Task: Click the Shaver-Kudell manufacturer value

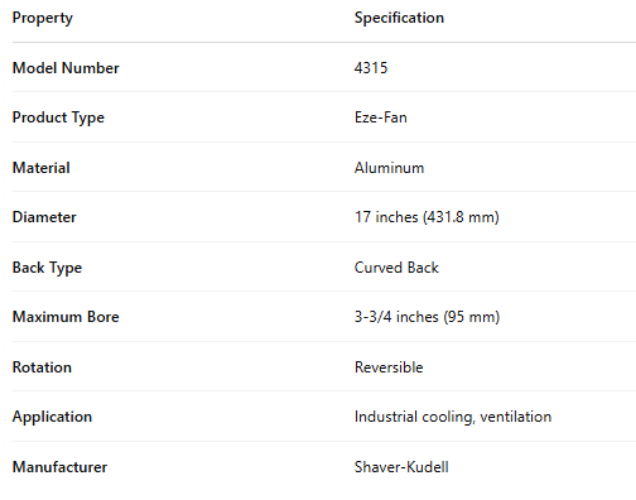Action: (x=402, y=466)
